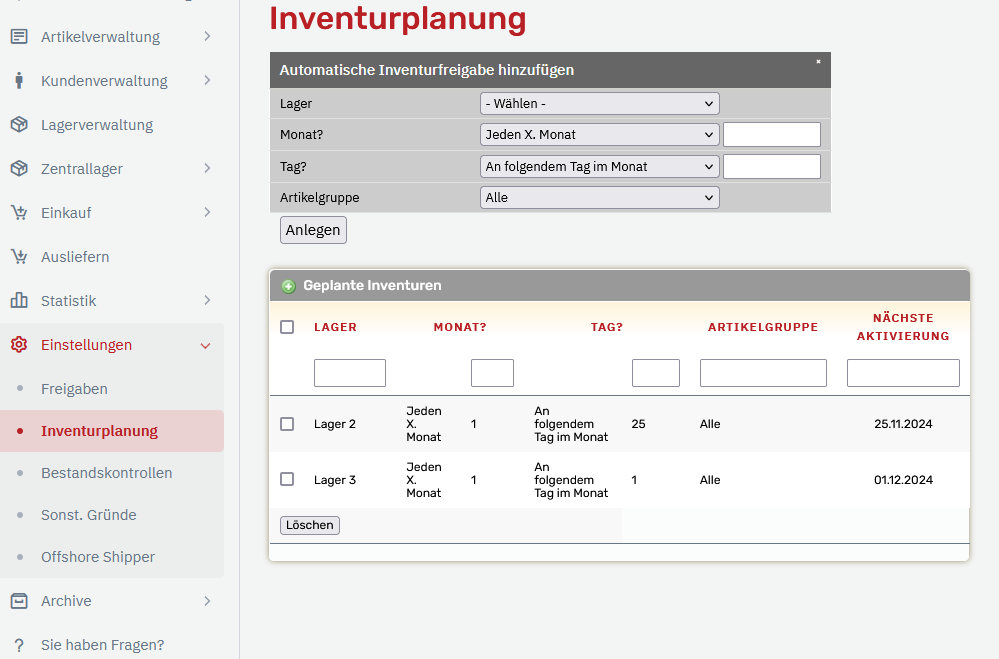
Task: Click the question mark help icon
Action: [x=19, y=645]
